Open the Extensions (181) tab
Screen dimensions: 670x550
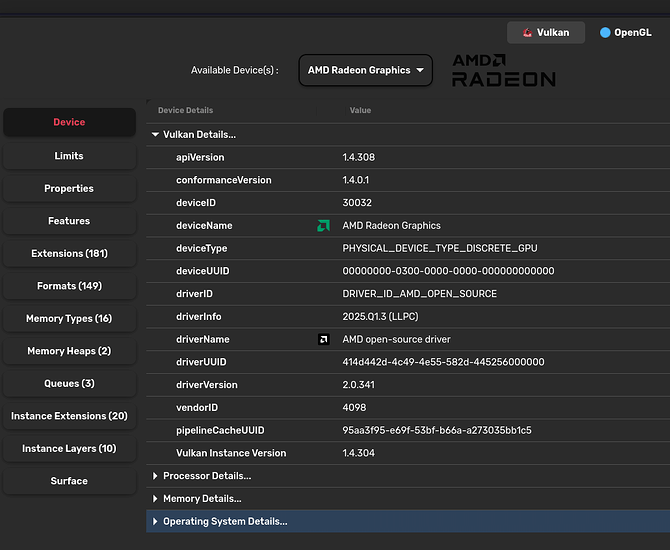pyautogui.click(x=69, y=253)
